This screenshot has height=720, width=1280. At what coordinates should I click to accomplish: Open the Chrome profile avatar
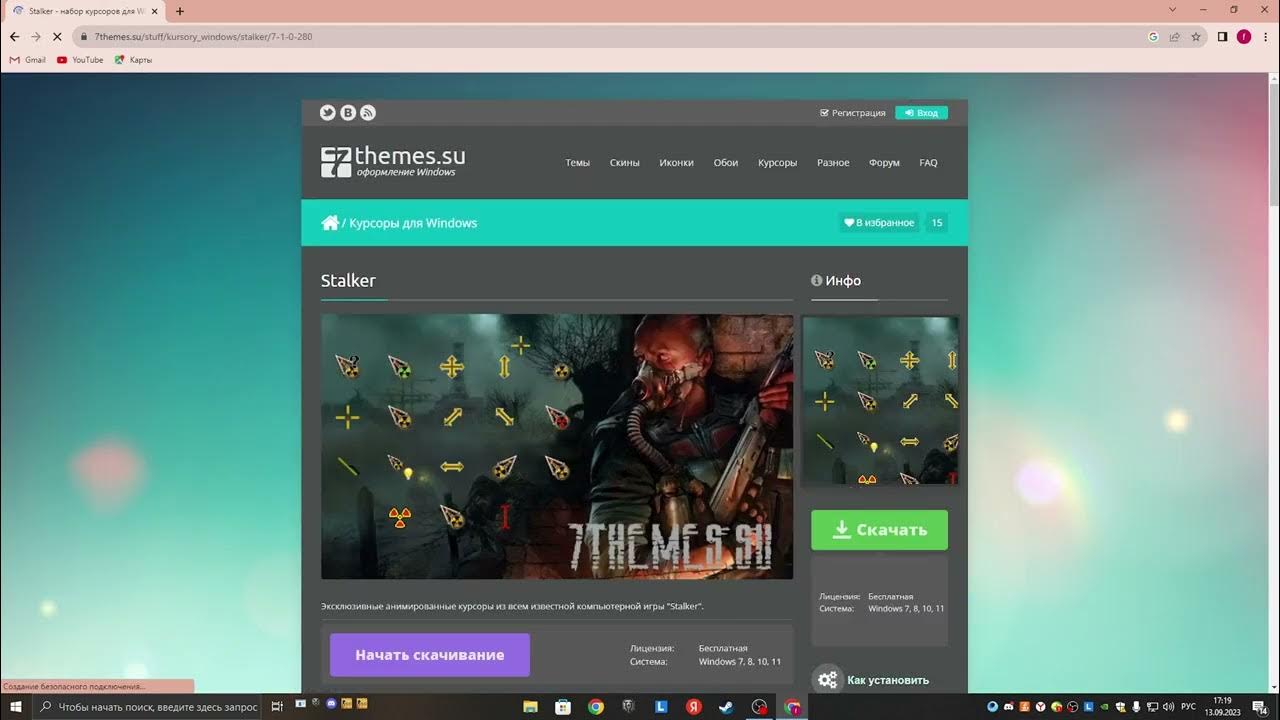pyautogui.click(x=1243, y=36)
